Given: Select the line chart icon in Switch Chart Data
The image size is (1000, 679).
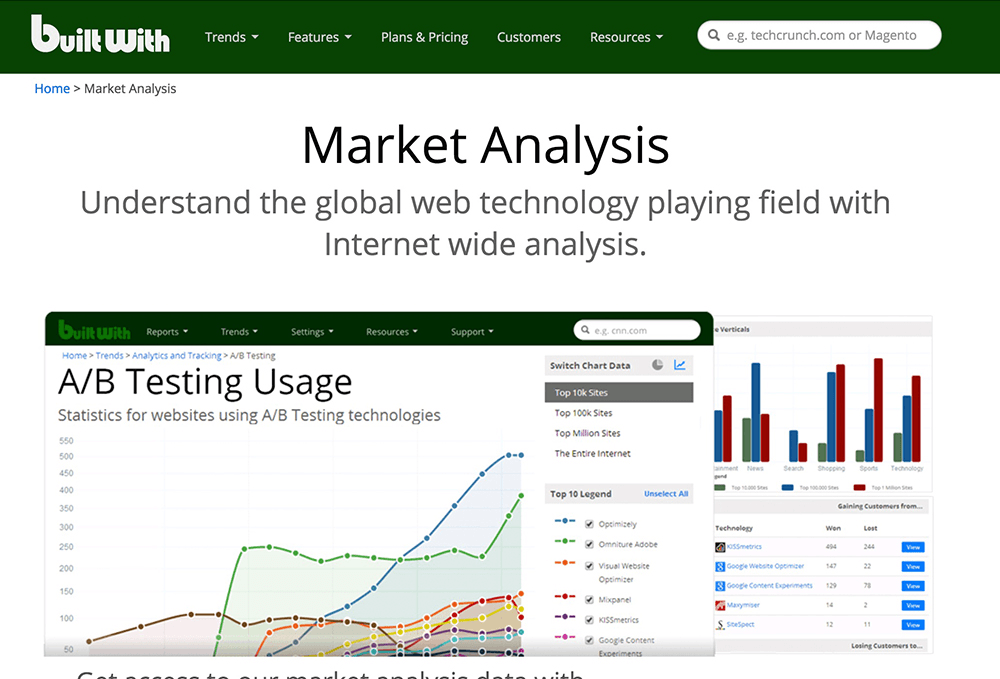Looking at the screenshot, I should point(680,365).
